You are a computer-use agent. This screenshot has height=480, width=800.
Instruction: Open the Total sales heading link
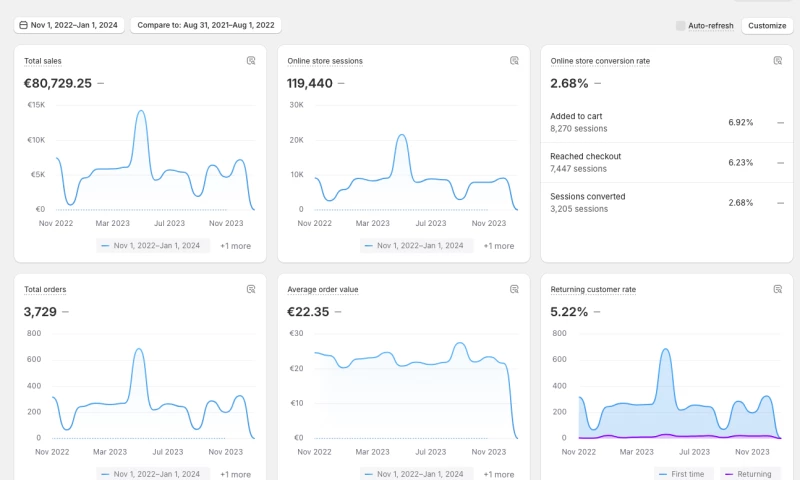point(43,61)
